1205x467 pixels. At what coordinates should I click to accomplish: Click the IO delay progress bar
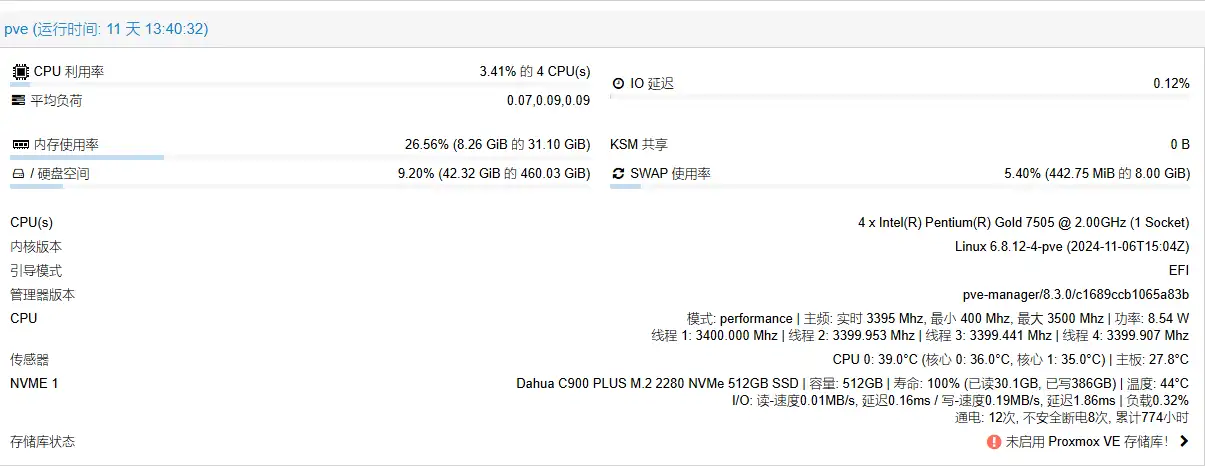pyautogui.click(x=900, y=96)
